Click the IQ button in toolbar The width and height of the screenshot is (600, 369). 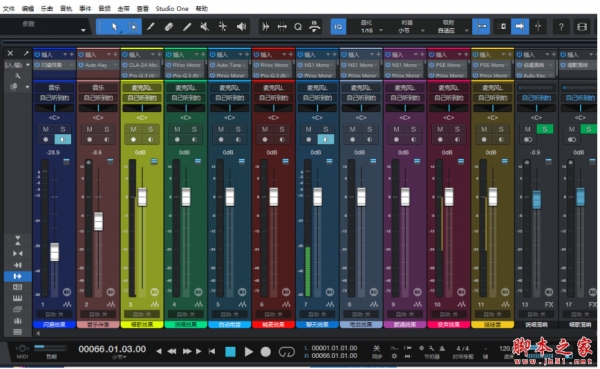pyautogui.click(x=338, y=26)
